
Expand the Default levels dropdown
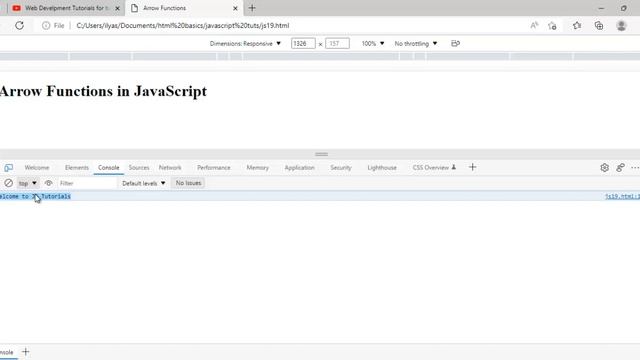(144, 183)
